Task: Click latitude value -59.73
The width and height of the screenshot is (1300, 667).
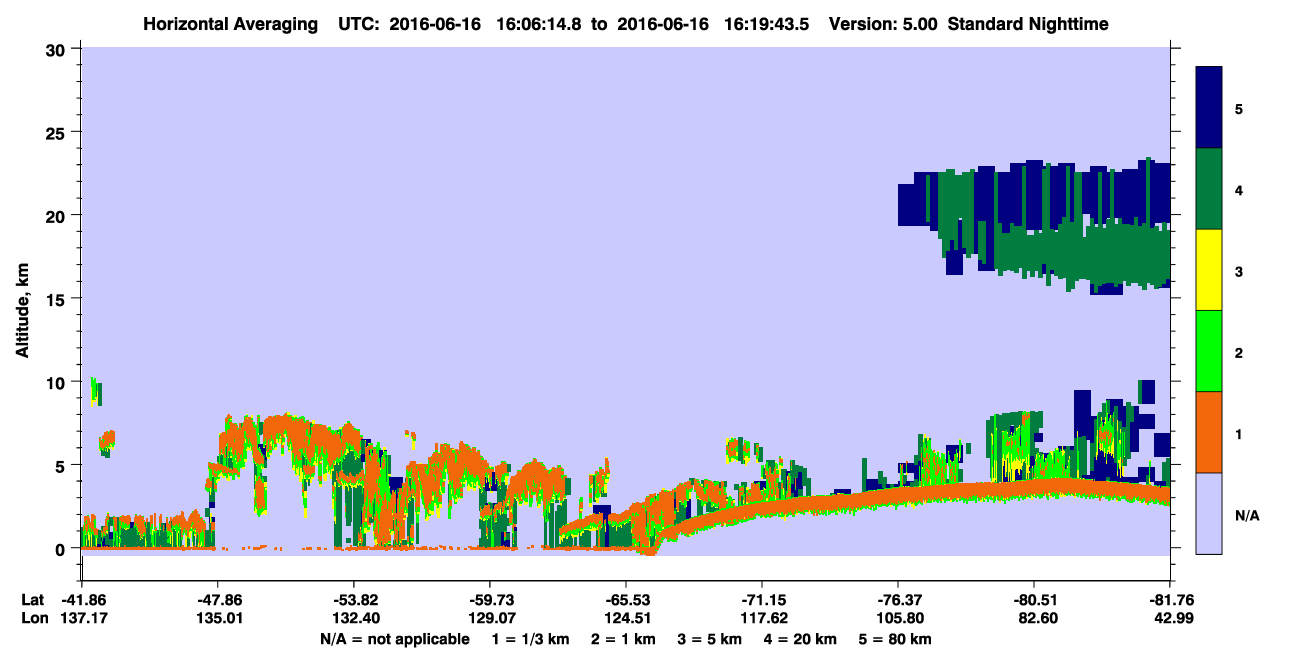Action: (x=489, y=600)
